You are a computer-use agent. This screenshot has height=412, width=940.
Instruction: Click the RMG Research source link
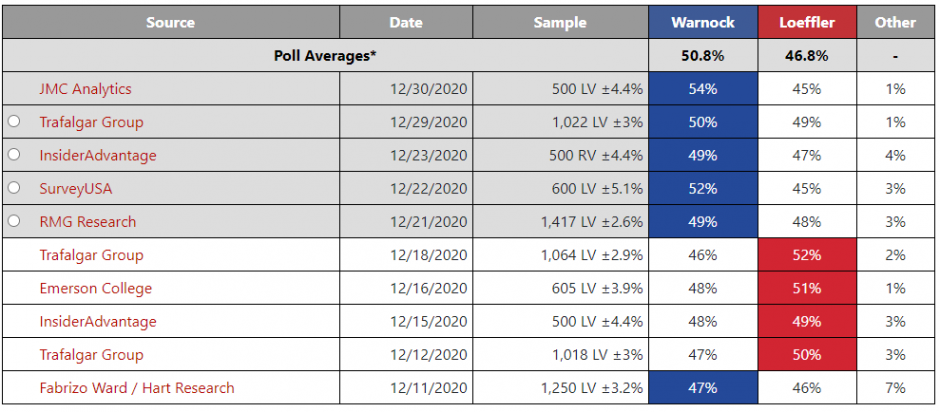tap(88, 221)
